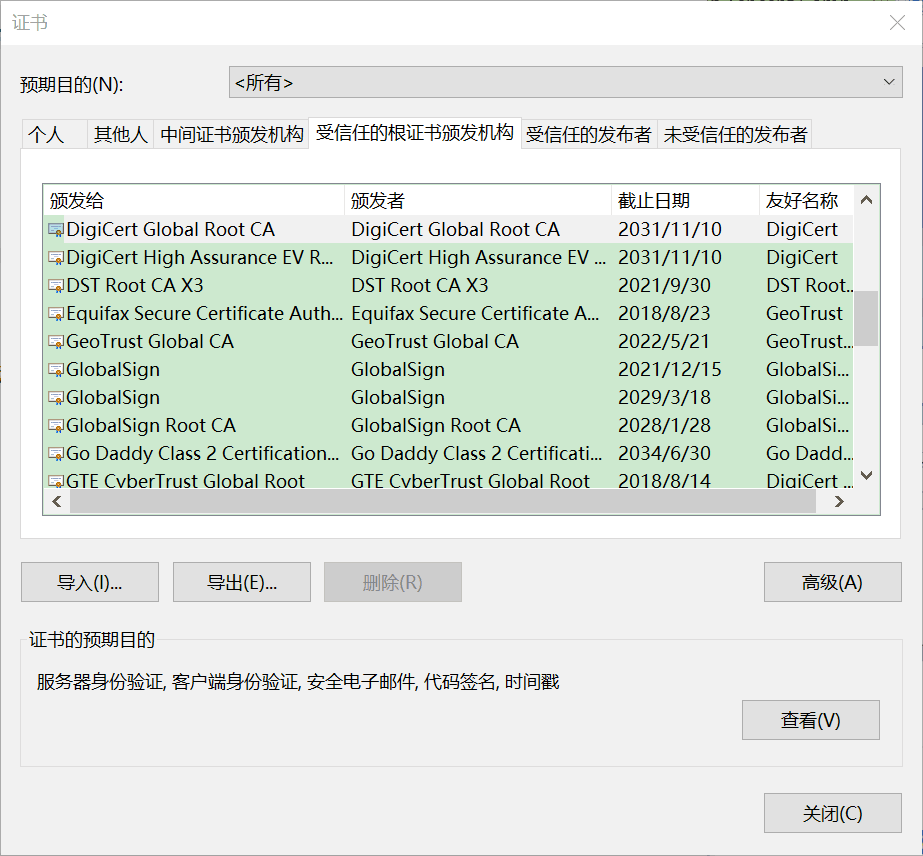The width and height of the screenshot is (923, 856).
Task: Open 高级(A) advanced options
Action: pos(832,582)
